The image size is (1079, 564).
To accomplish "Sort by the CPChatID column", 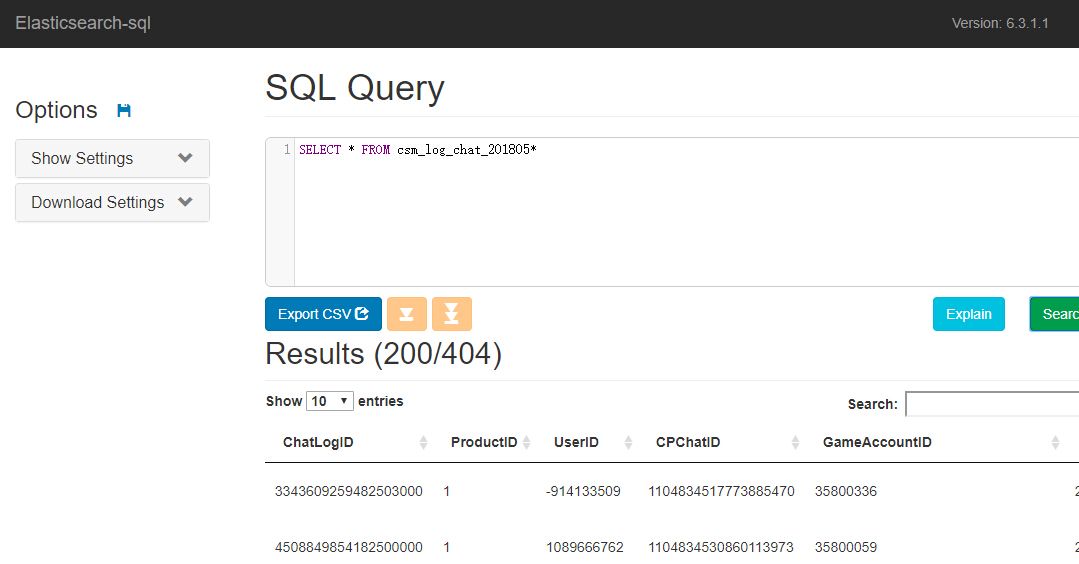I will coord(722,442).
